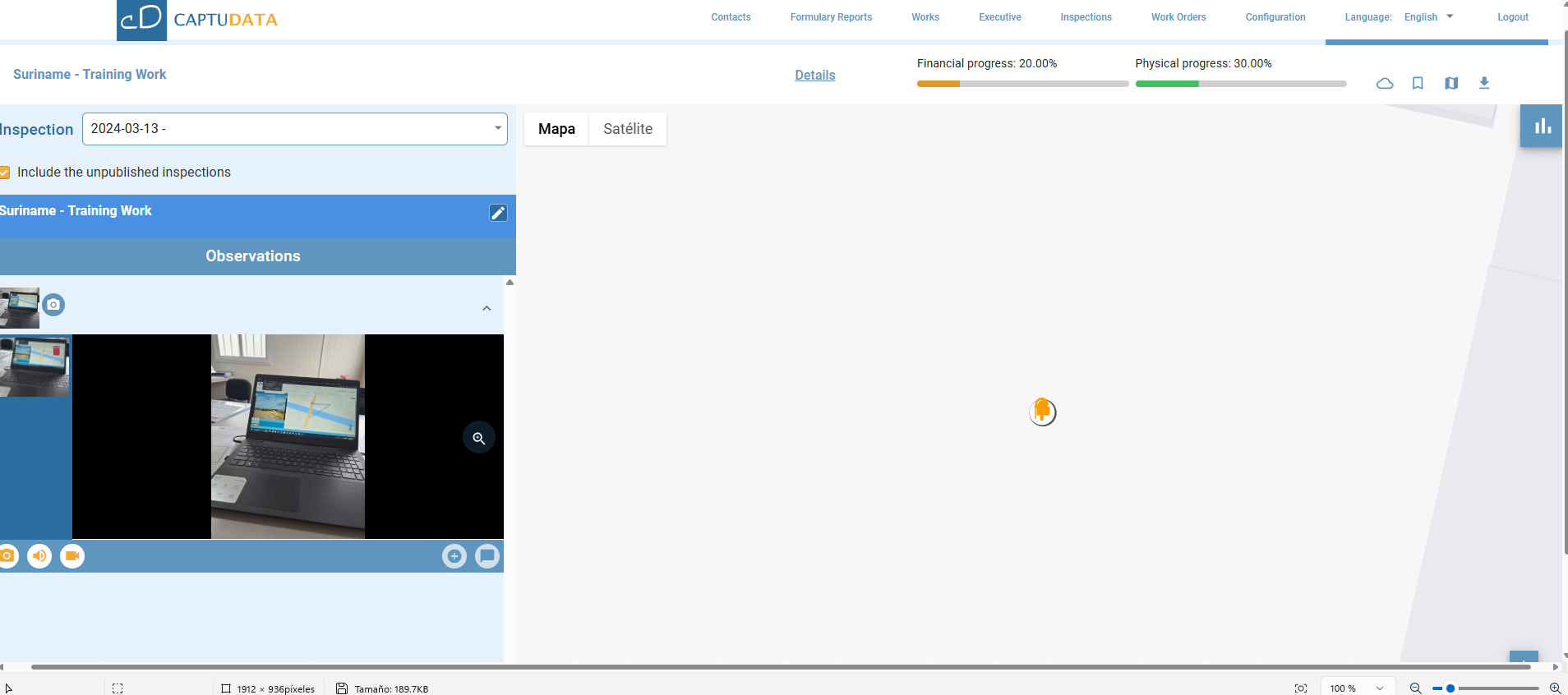
Task: Toggle Include the unpublished inspections checkbox
Action: tap(5, 173)
